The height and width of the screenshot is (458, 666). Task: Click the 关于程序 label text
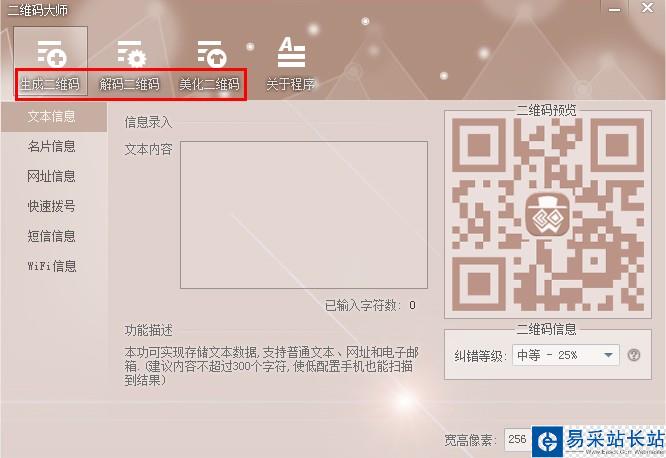tap(291, 84)
